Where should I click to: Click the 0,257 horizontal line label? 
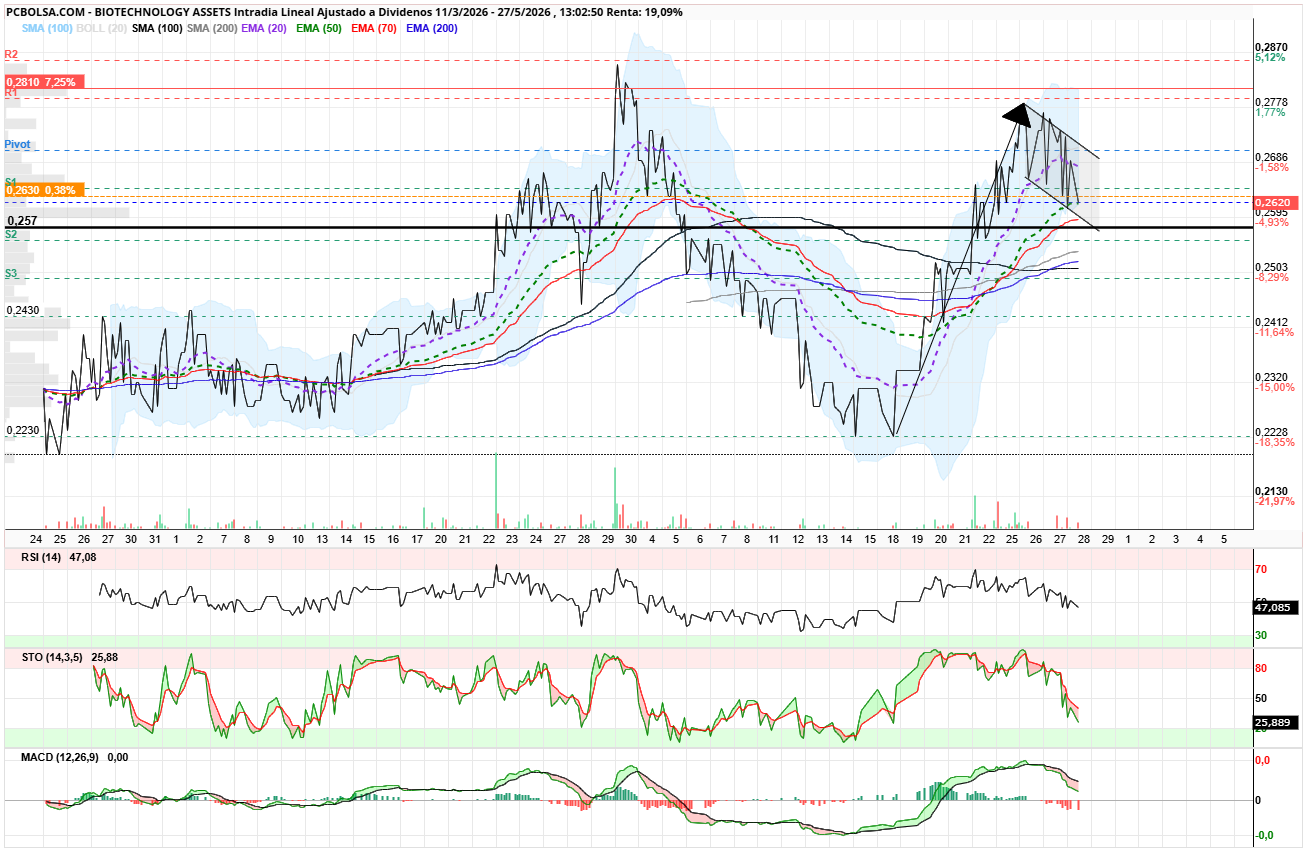coord(22,220)
